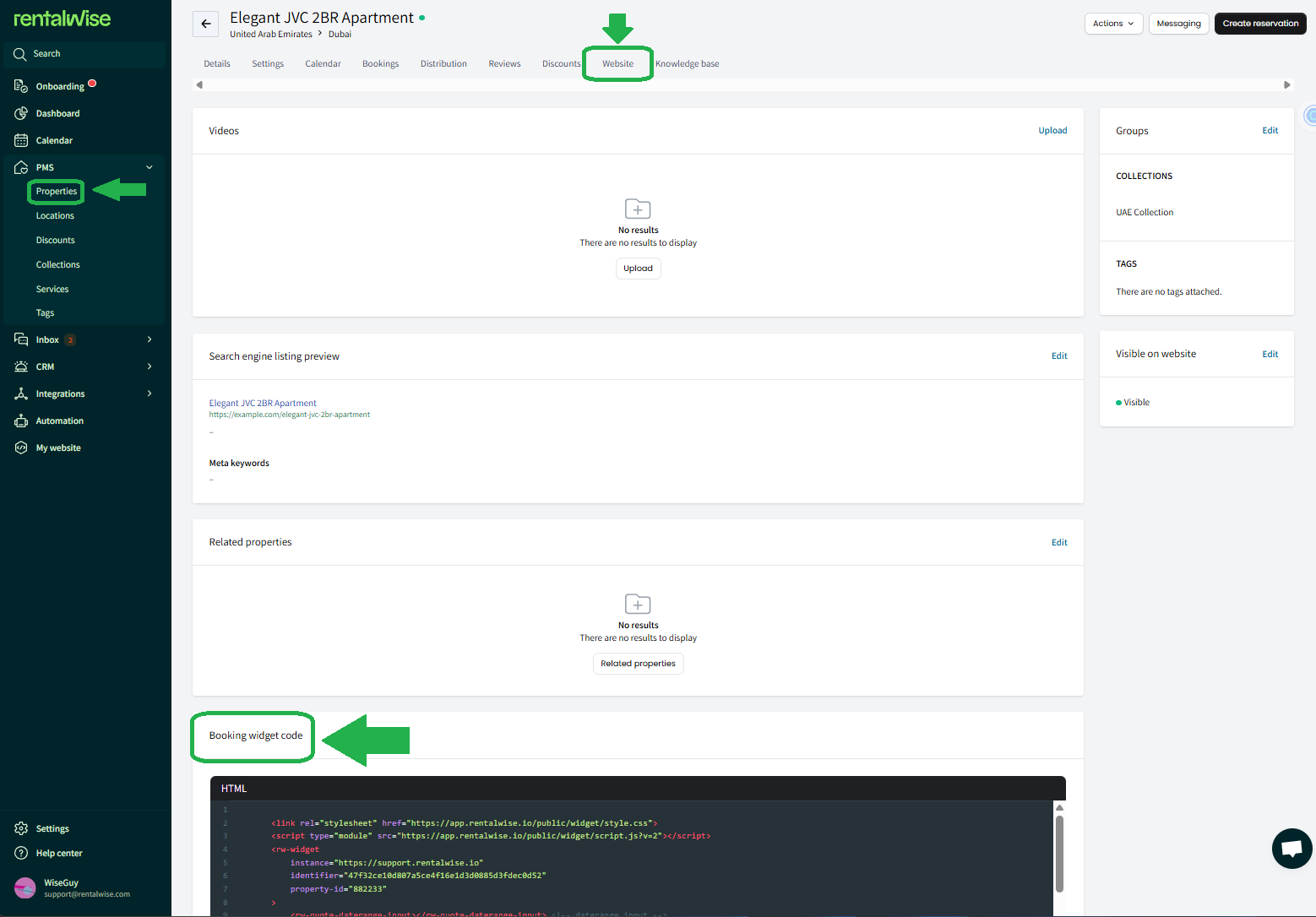1316x917 pixels.
Task: Edit the Visible on website setting
Action: click(1270, 355)
